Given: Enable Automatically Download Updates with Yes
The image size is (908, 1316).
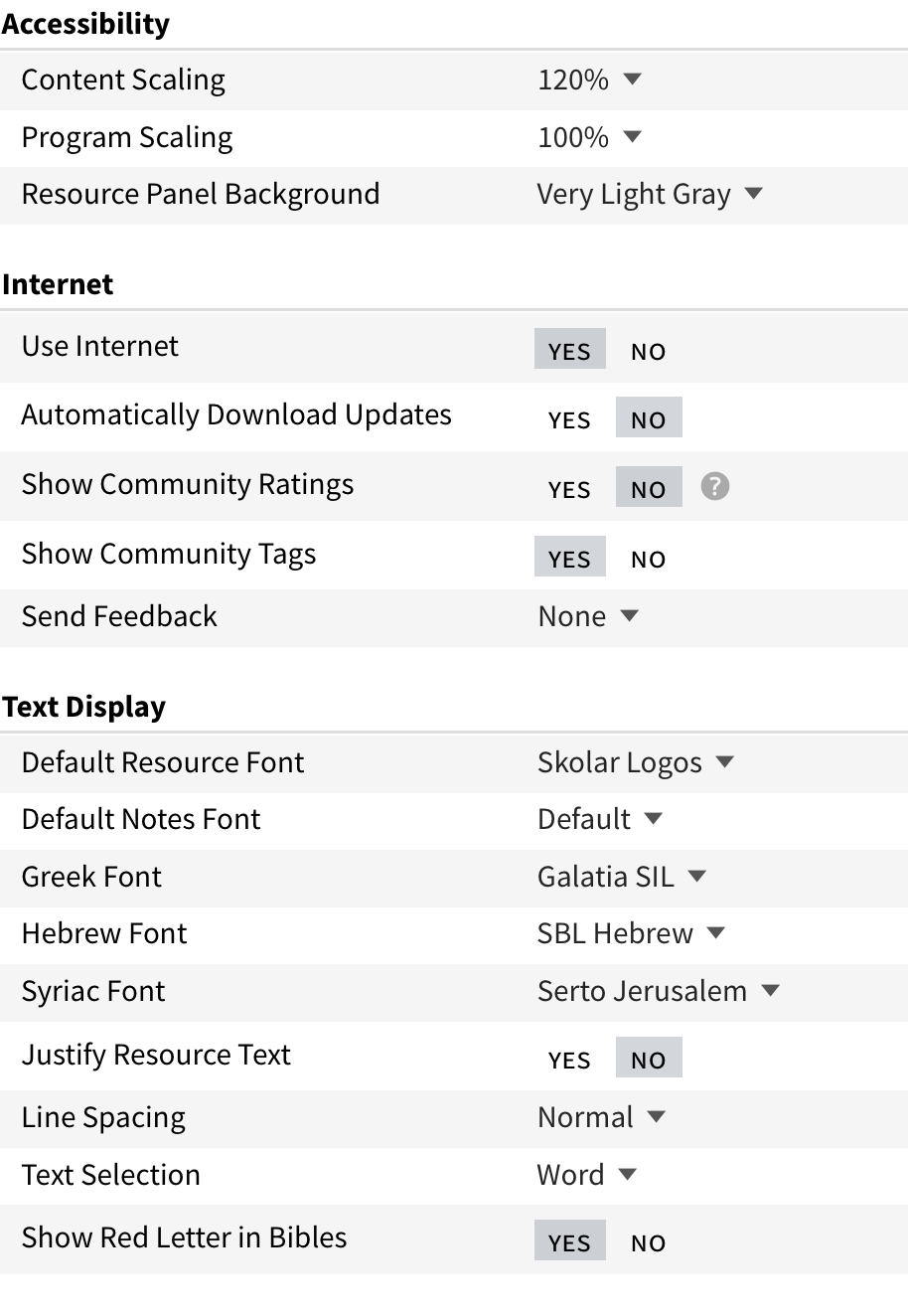Looking at the screenshot, I should pos(569,419).
